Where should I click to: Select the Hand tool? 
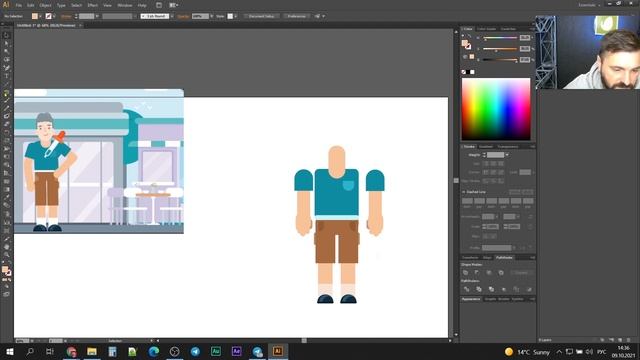click(6, 247)
